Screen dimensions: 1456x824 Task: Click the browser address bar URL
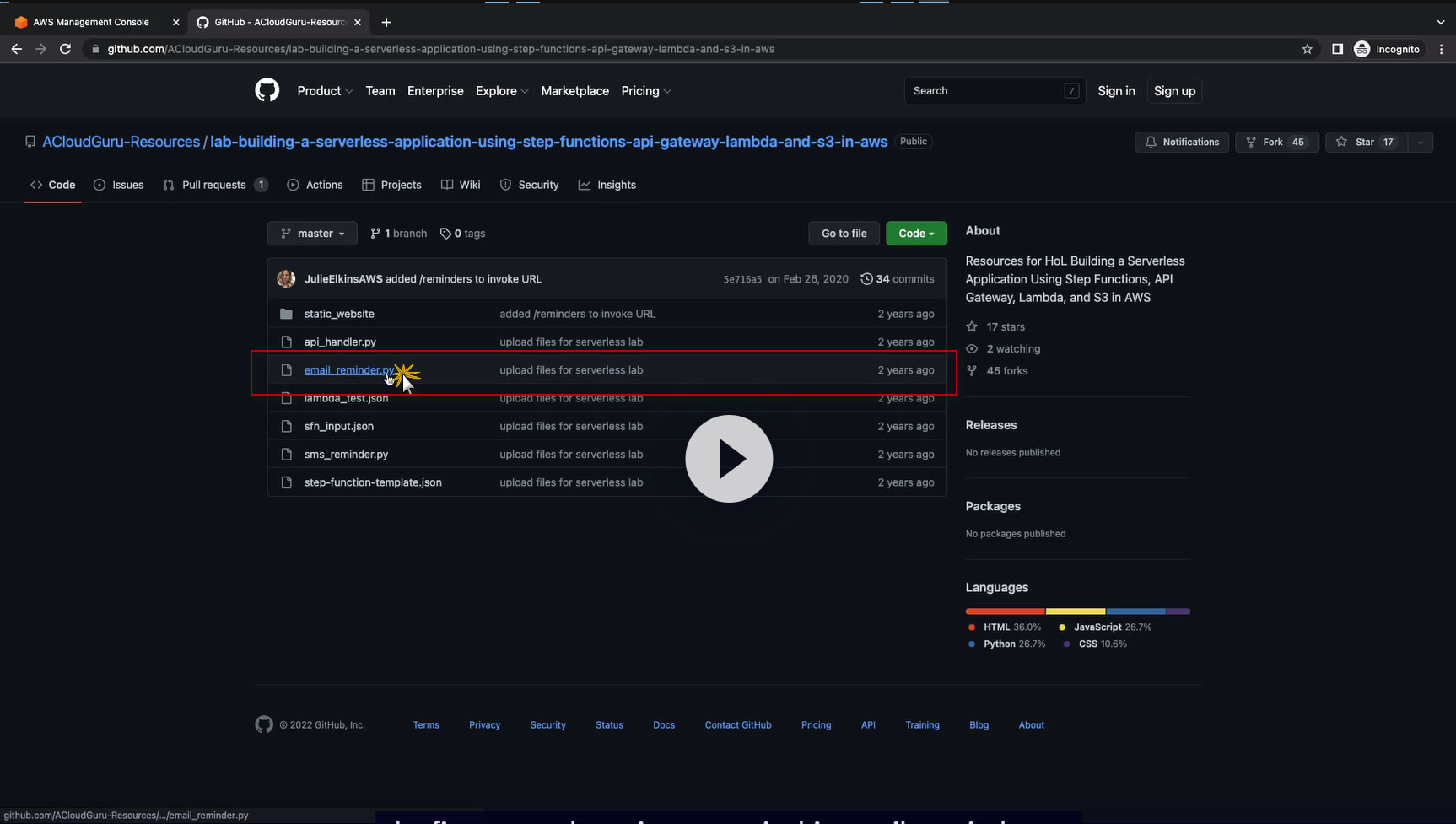[441, 49]
